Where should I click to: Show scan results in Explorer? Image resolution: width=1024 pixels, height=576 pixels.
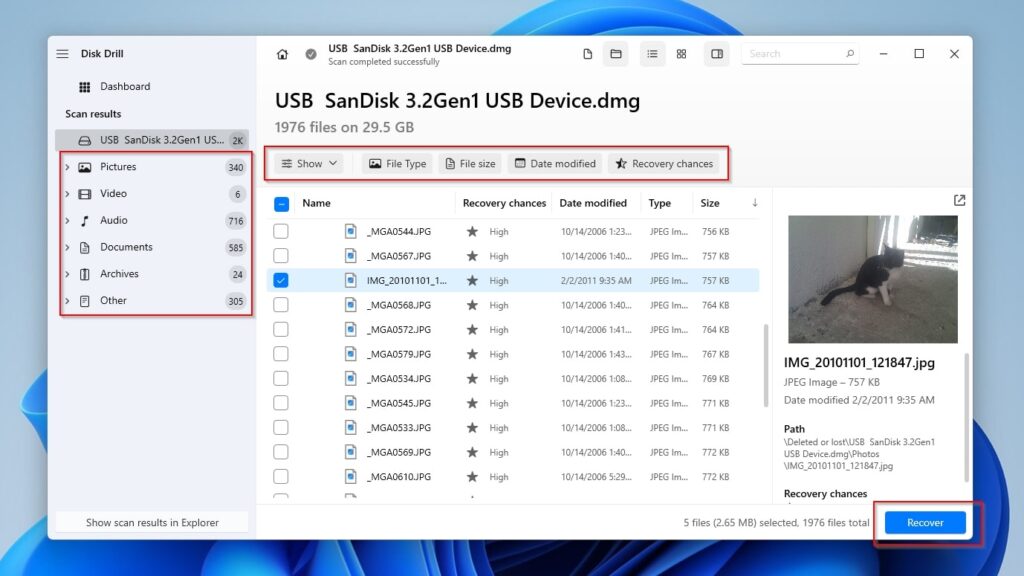pyautogui.click(x=152, y=522)
